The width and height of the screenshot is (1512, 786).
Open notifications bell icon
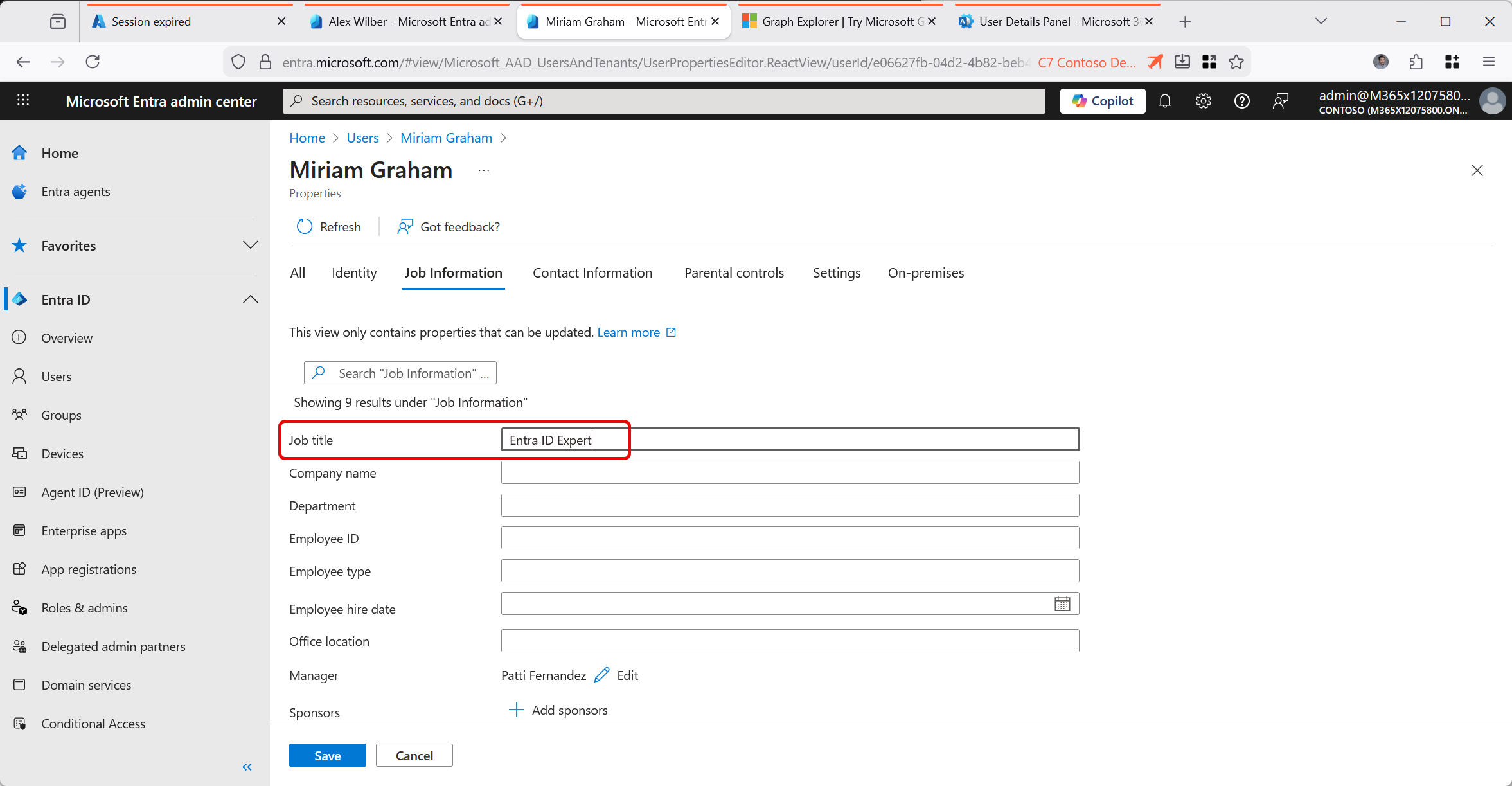click(x=1164, y=101)
